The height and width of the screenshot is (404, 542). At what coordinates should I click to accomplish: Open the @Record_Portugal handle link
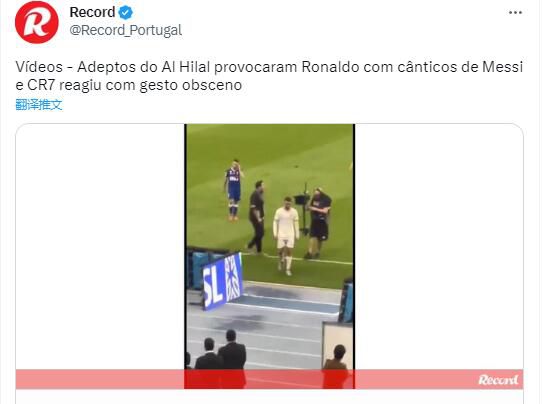click(x=125, y=30)
